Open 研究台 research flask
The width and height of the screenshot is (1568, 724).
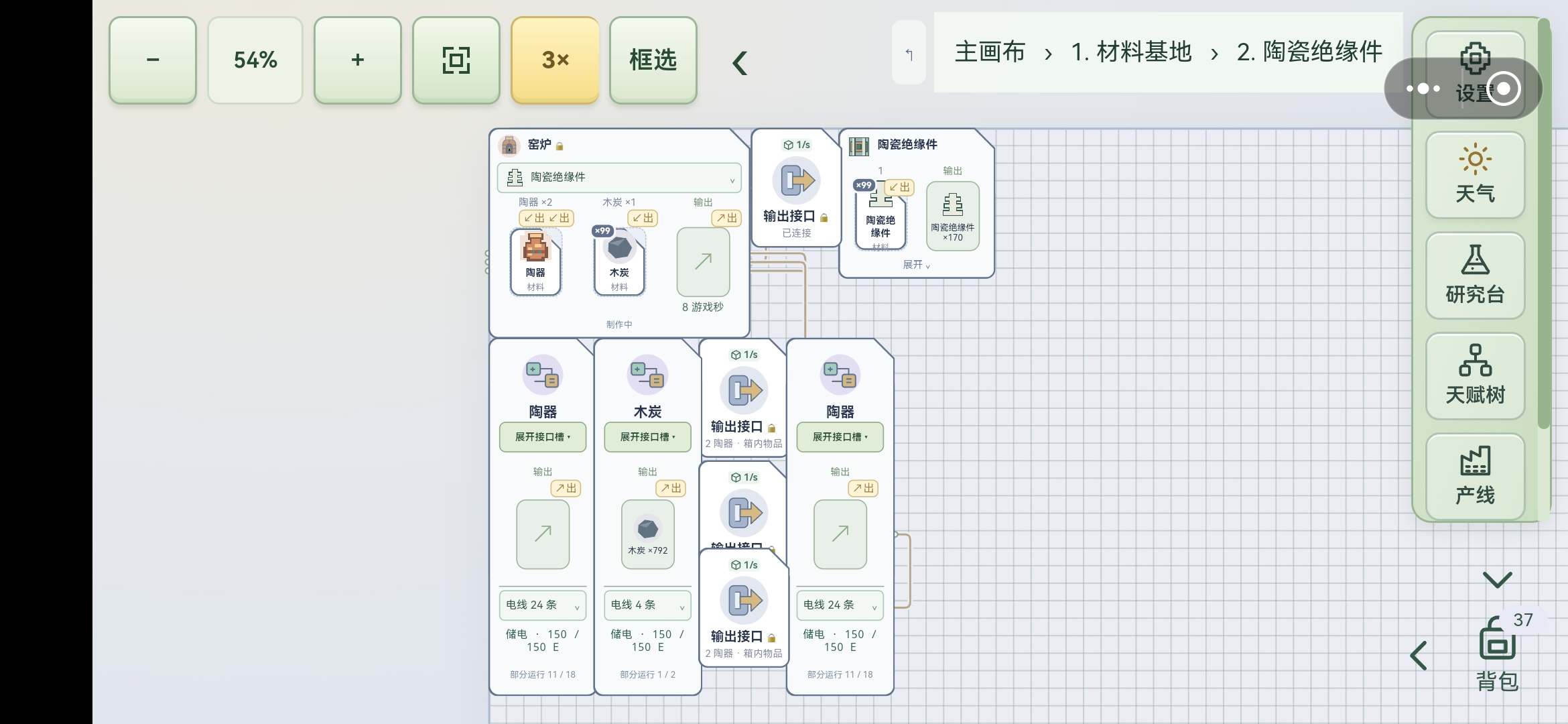(1475, 276)
